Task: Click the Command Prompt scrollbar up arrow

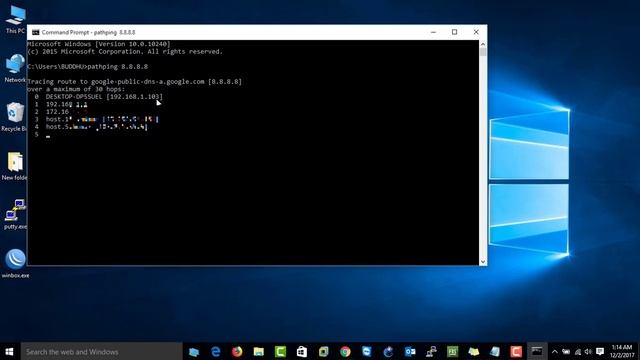Action: coord(483,44)
